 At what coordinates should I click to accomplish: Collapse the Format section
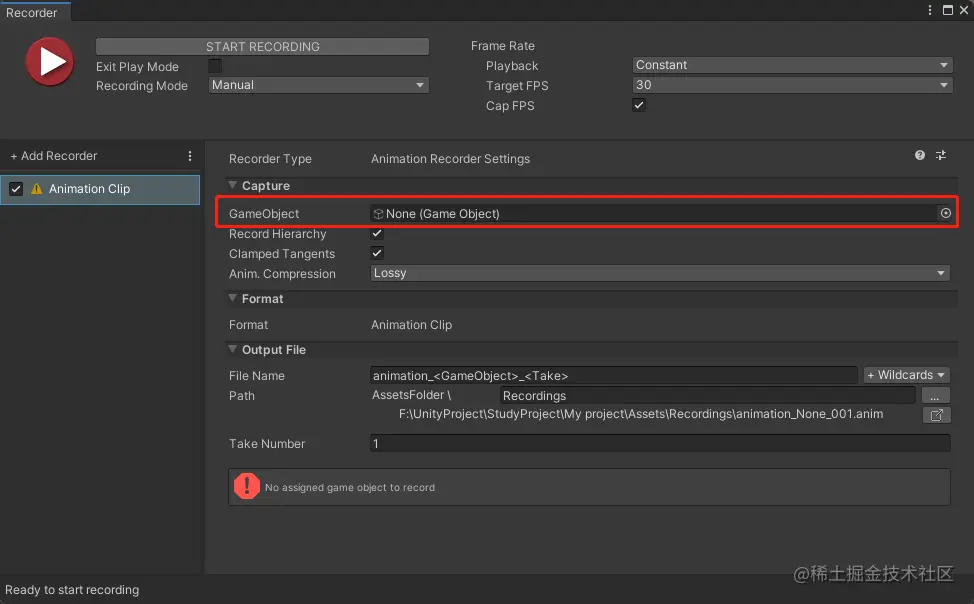coord(232,298)
